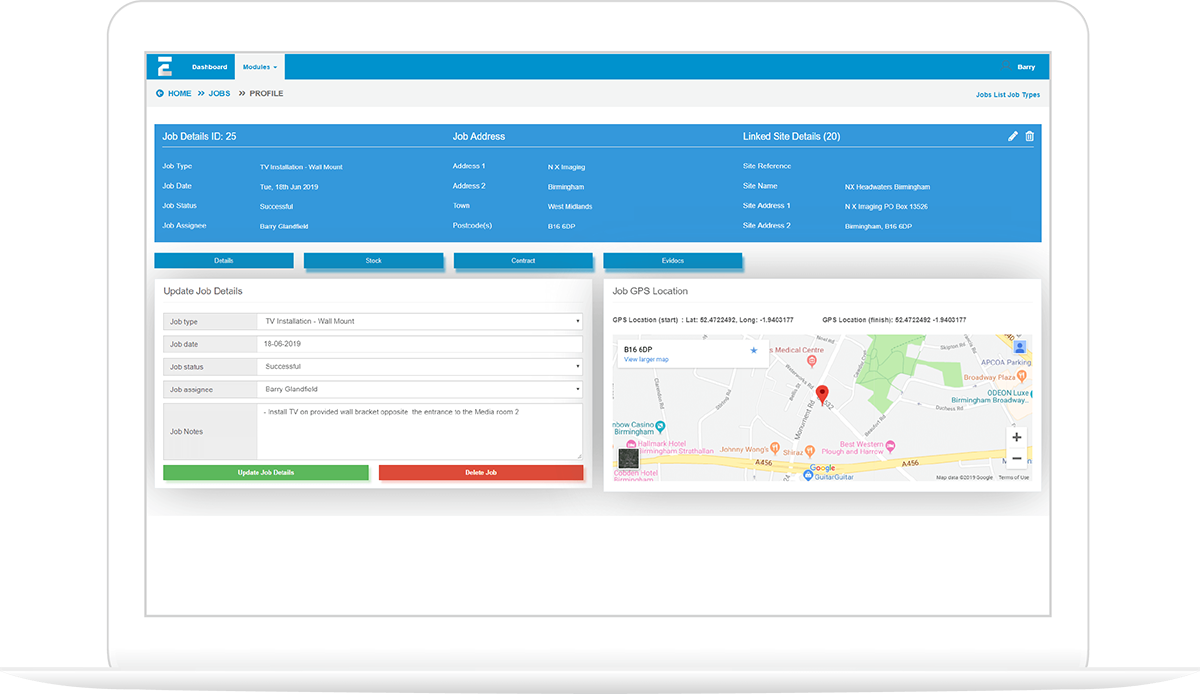Viewport: 1200px width, 694px height.
Task: Open the Evidocs tab
Action: point(673,260)
